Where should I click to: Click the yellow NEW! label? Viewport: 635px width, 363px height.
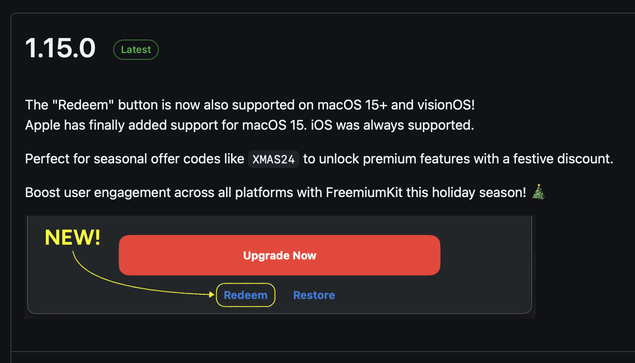tap(72, 237)
